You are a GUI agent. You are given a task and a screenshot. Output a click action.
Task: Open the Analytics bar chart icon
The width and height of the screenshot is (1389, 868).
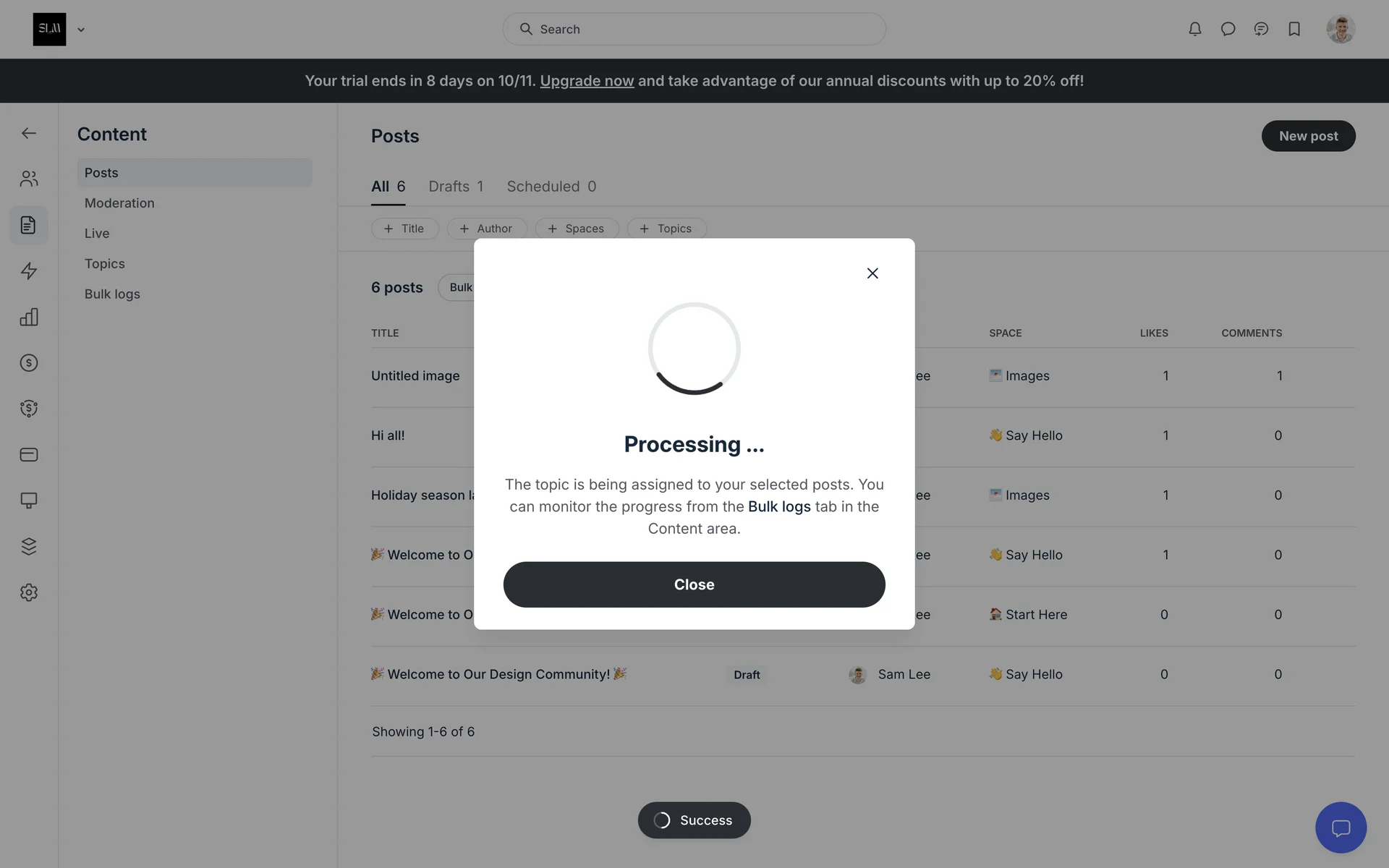point(29,317)
